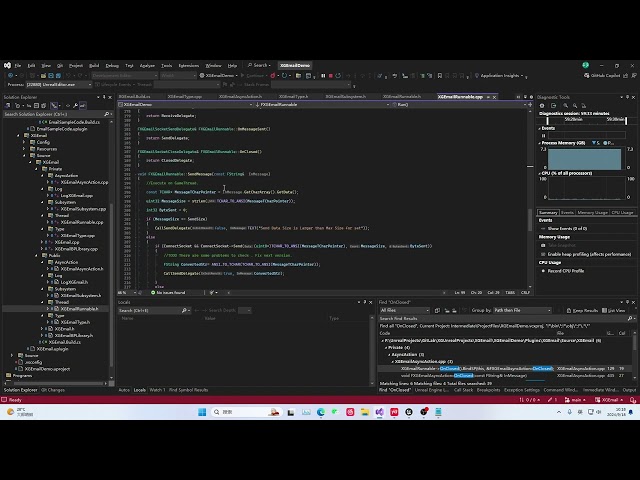The image size is (640, 480).
Task: Pin the Solution Explorer panel
Action: pos(104,97)
